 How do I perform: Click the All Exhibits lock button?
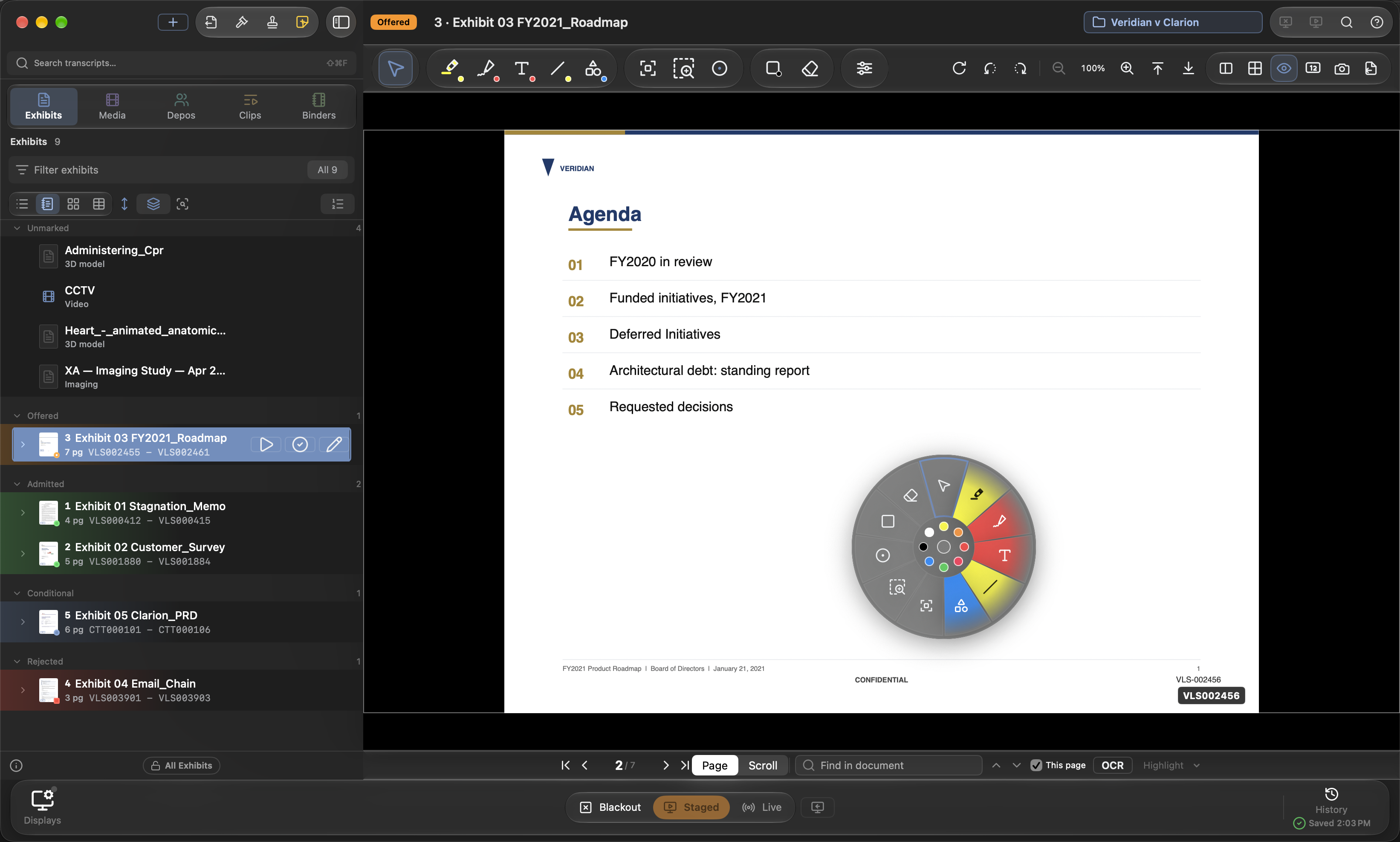point(182,765)
